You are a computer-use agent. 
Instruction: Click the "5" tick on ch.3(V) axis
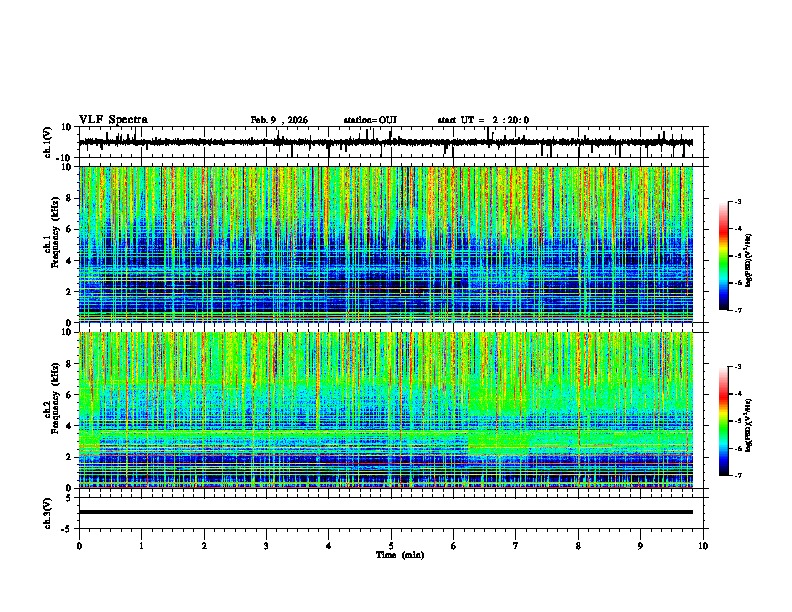click(69, 498)
